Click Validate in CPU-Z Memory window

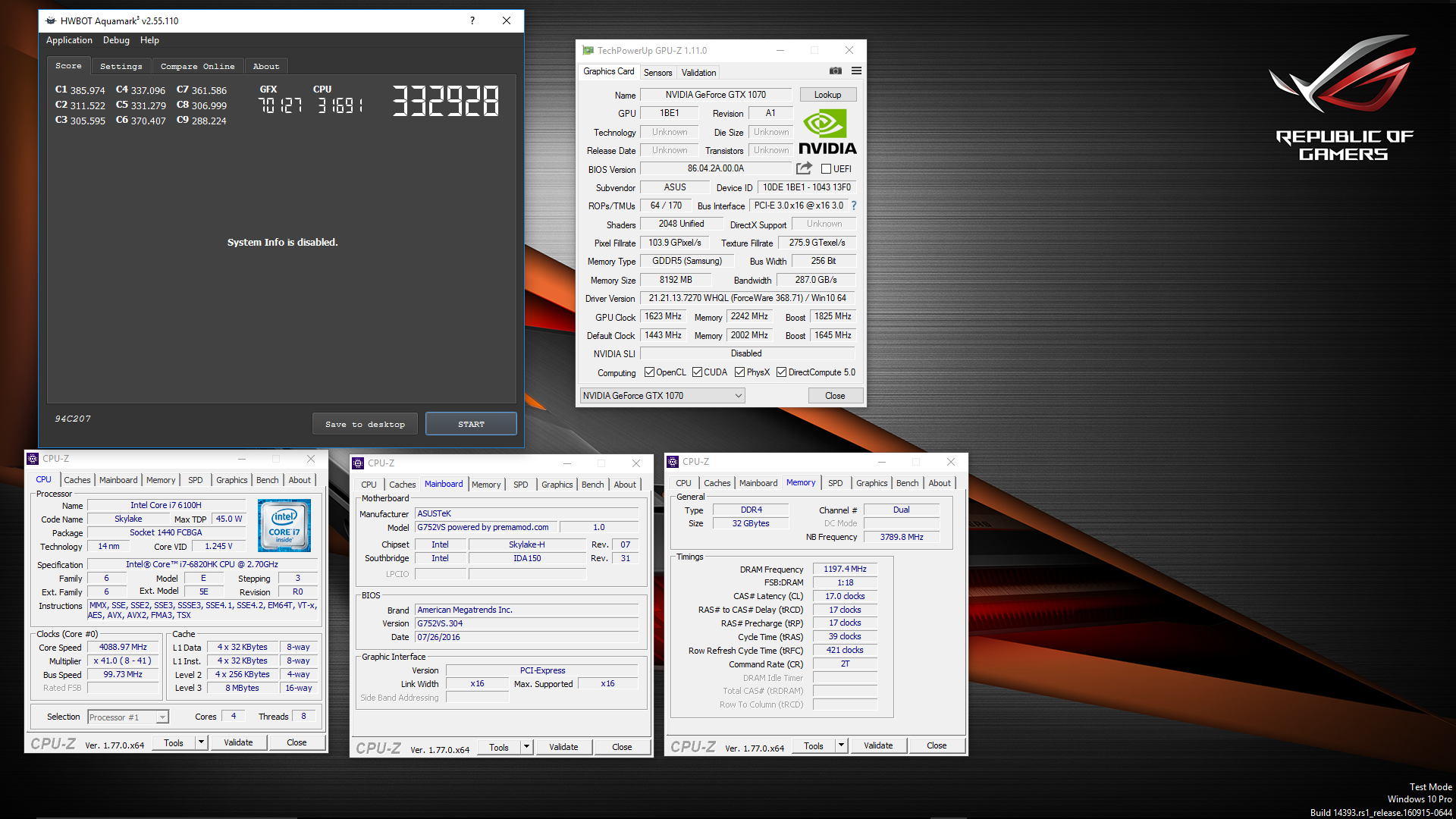(x=878, y=745)
